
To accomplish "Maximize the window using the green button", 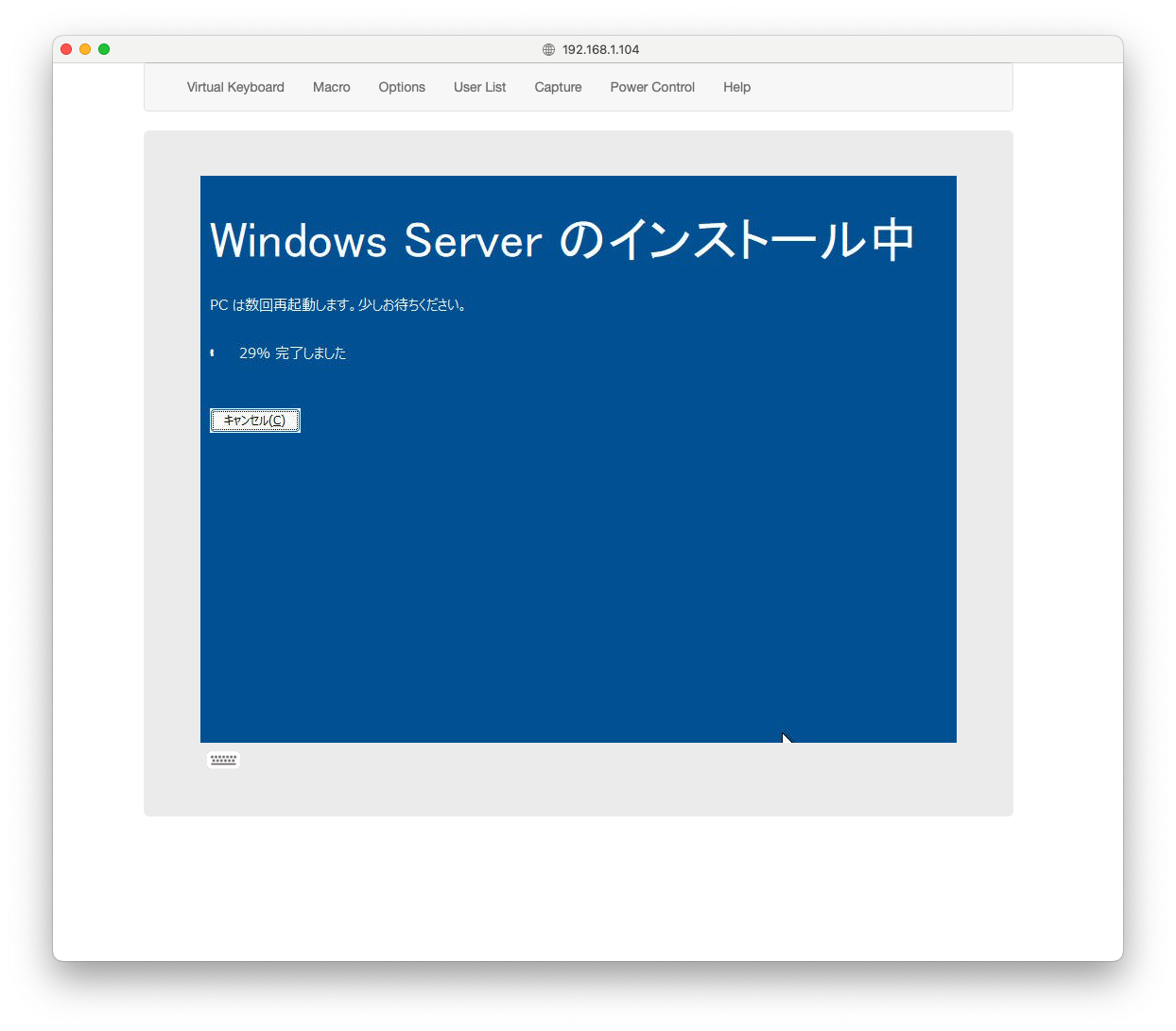I will pos(104,49).
